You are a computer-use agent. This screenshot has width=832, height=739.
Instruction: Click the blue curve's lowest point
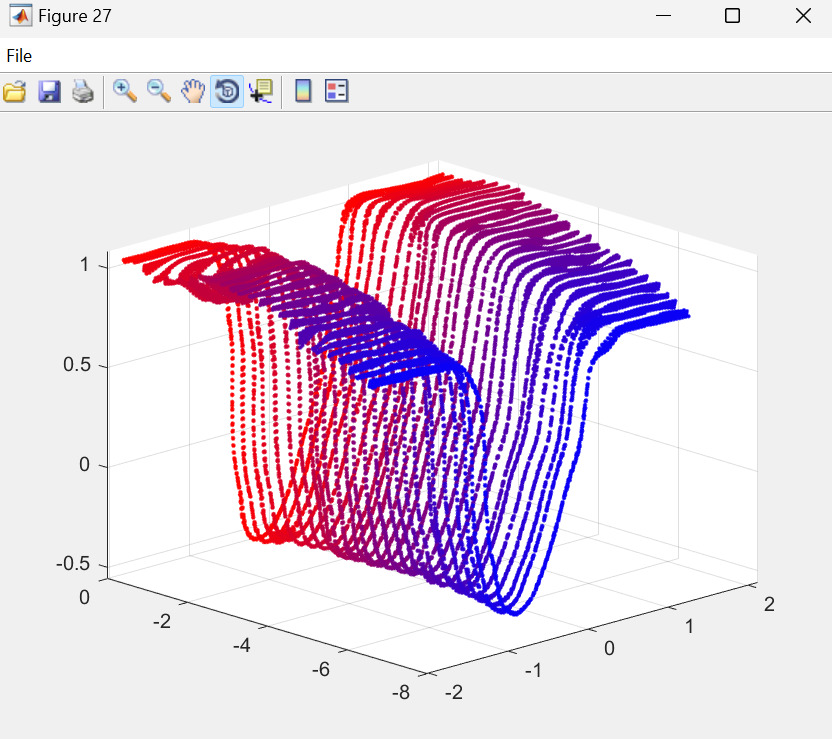(514, 613)
